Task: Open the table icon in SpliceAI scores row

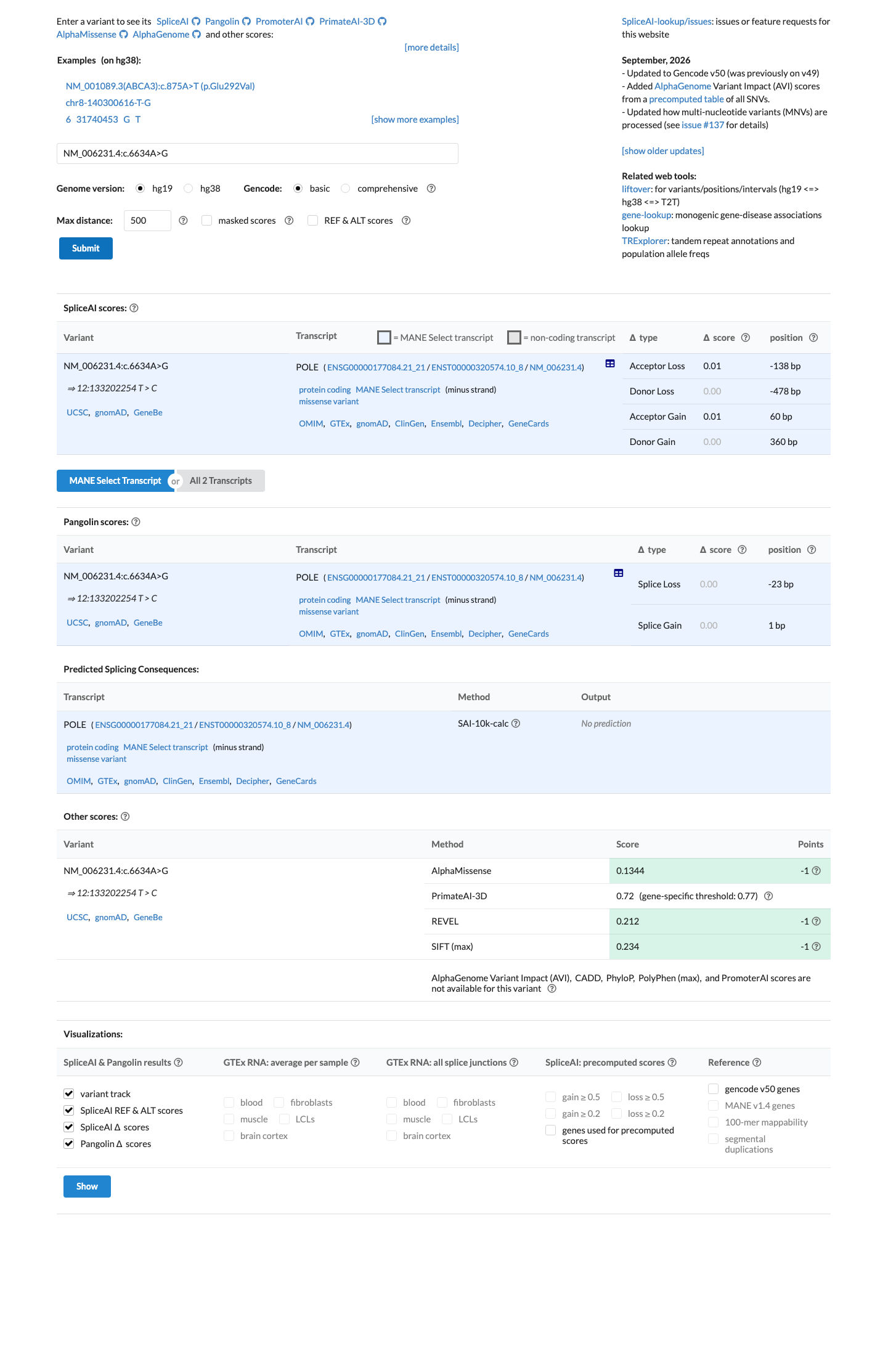Action: point(610,364)
